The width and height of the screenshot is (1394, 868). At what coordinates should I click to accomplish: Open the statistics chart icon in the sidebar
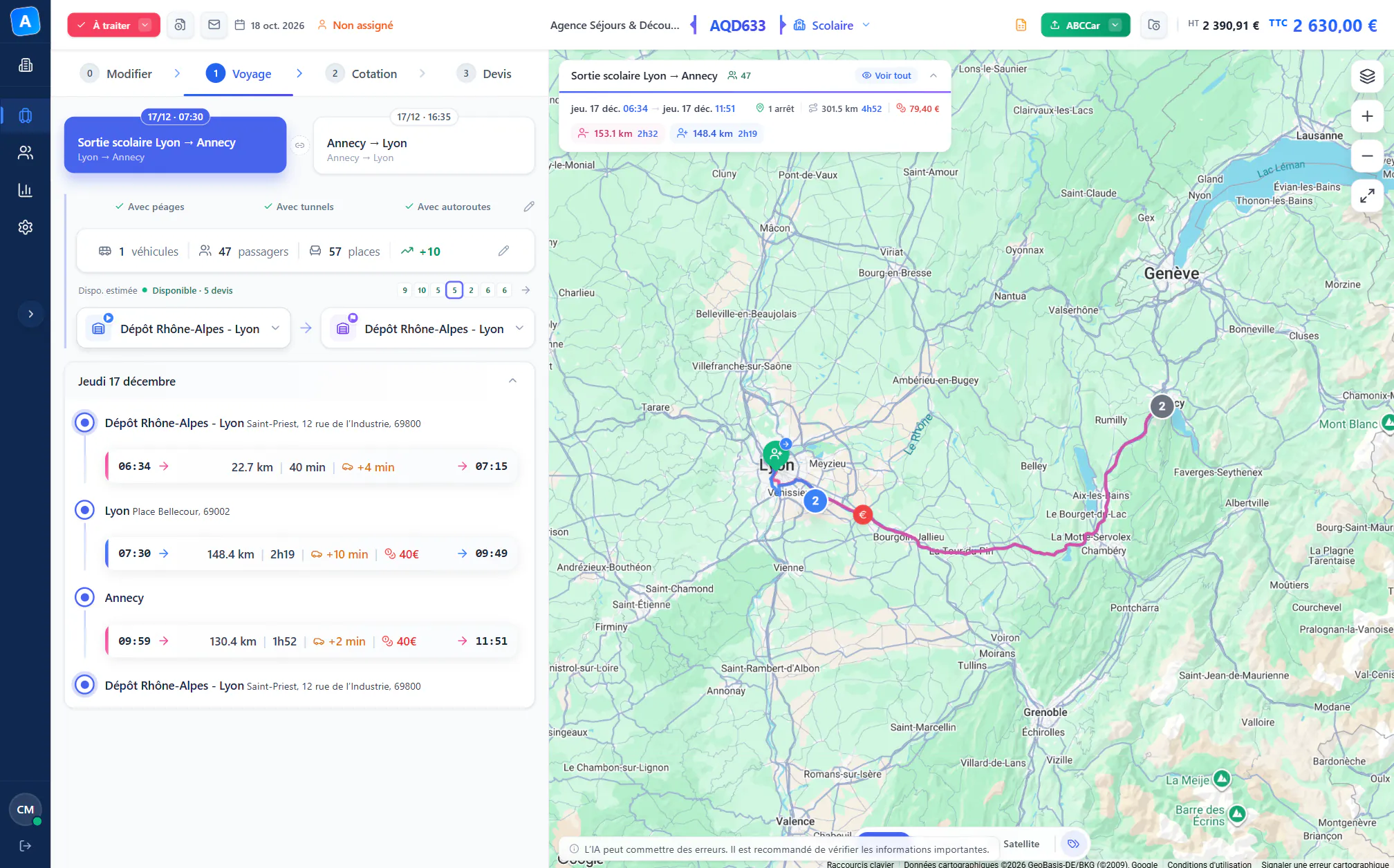26,190
